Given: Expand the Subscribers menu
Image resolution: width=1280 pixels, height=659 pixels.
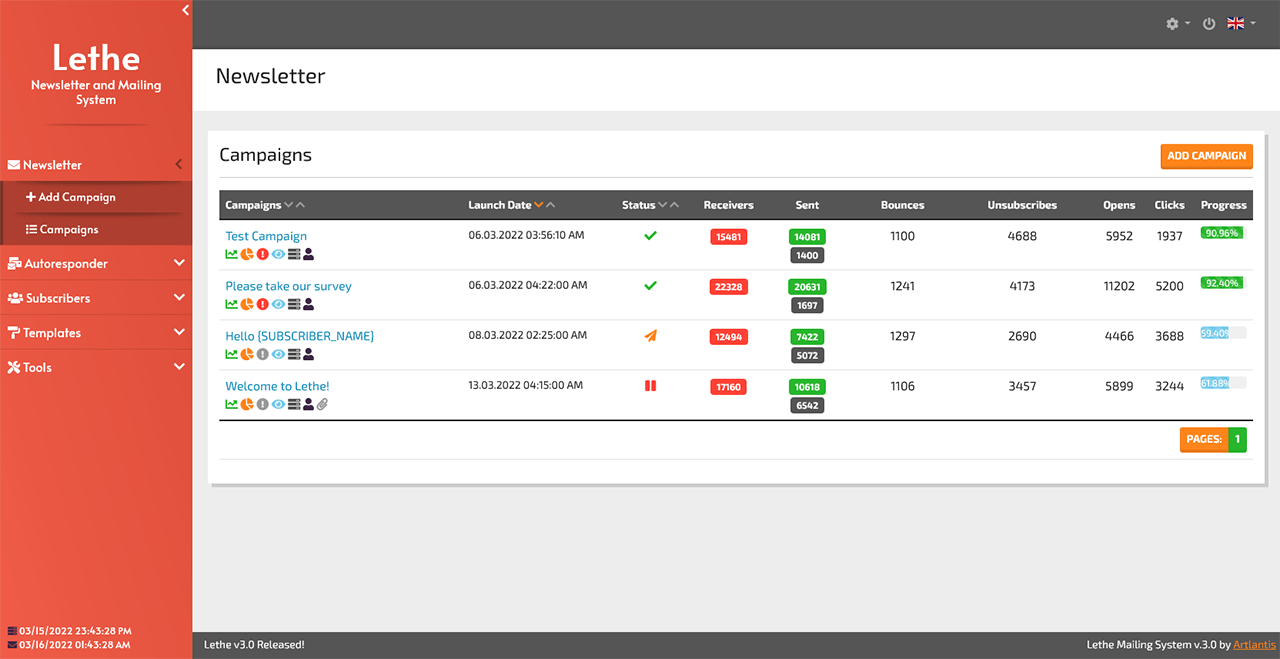Looking at the screenshot, I should click(95, 298).
